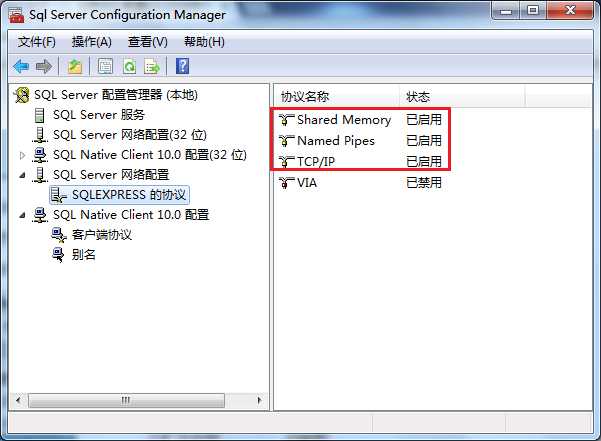The image size is (601, 441).
Task: Select SQL Server 服务 in the tree
Action: [x=99, y=115]
